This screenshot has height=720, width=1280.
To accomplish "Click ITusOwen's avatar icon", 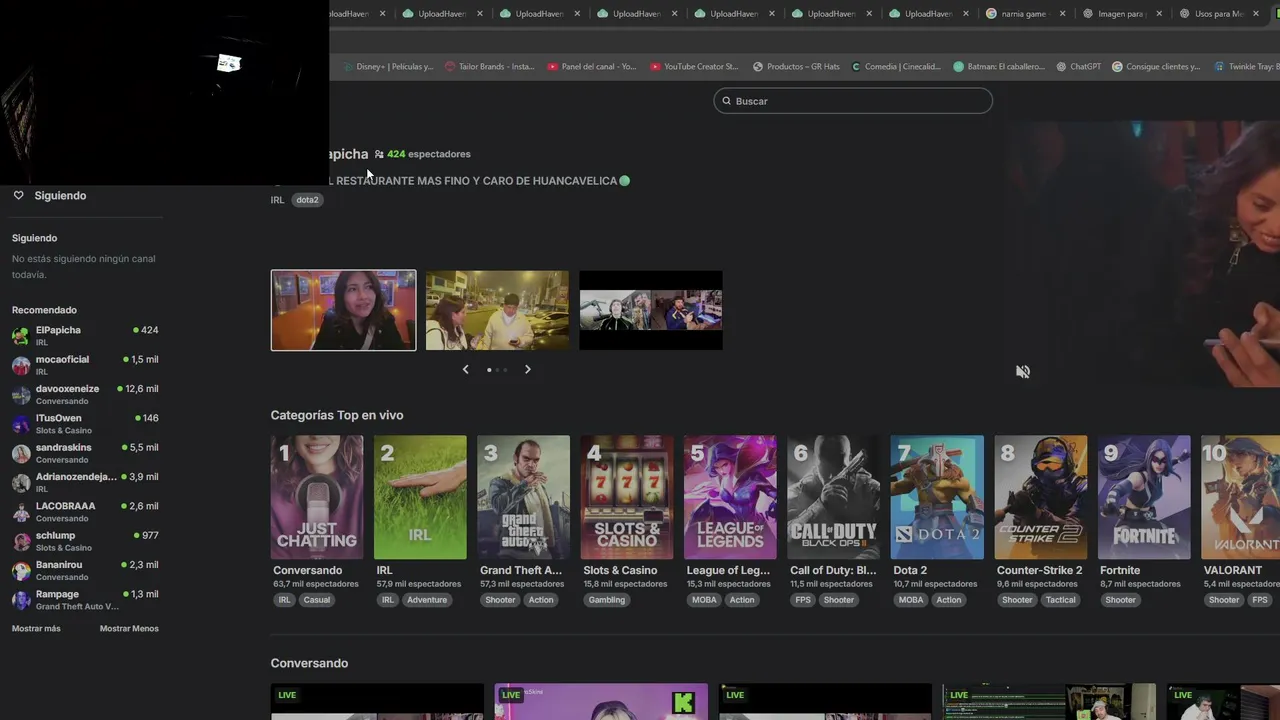I will tap(21, 424).
